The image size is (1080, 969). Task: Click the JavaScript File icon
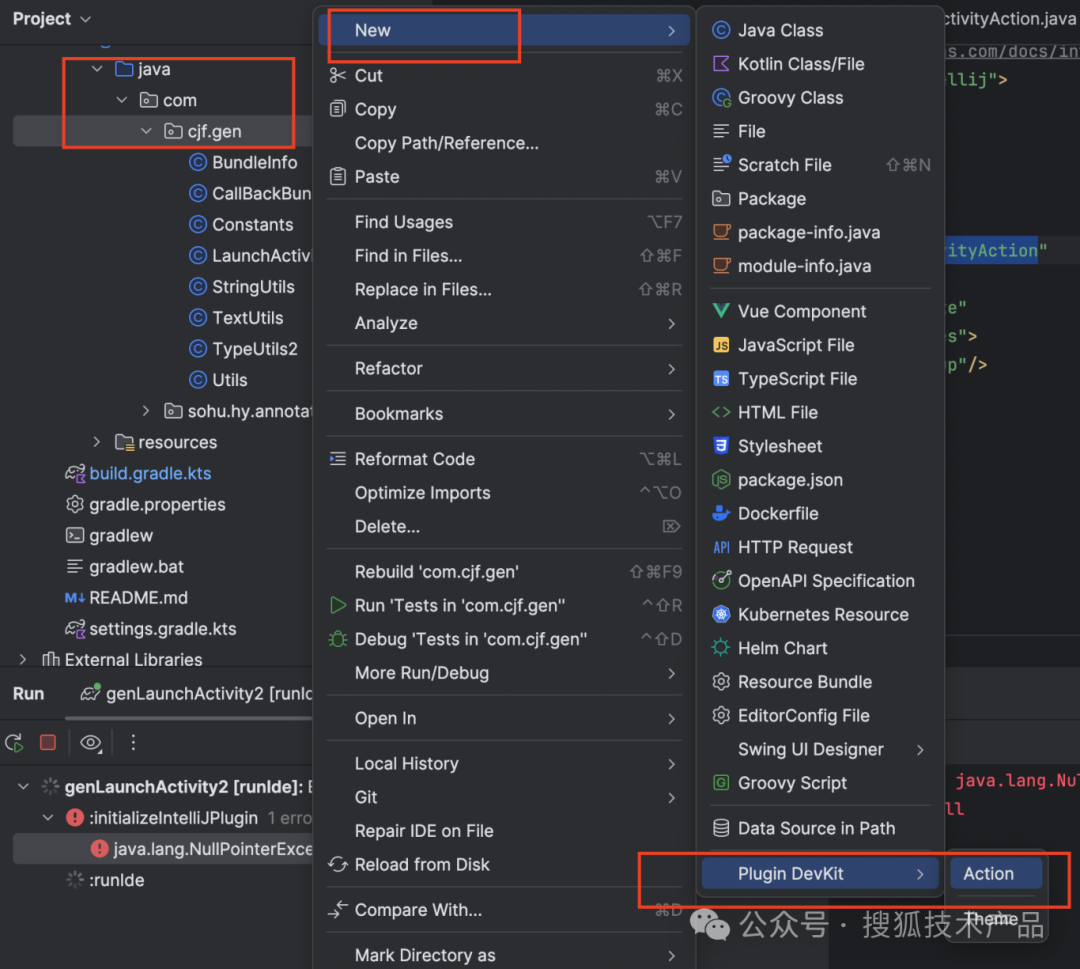(x=721, y=345)
